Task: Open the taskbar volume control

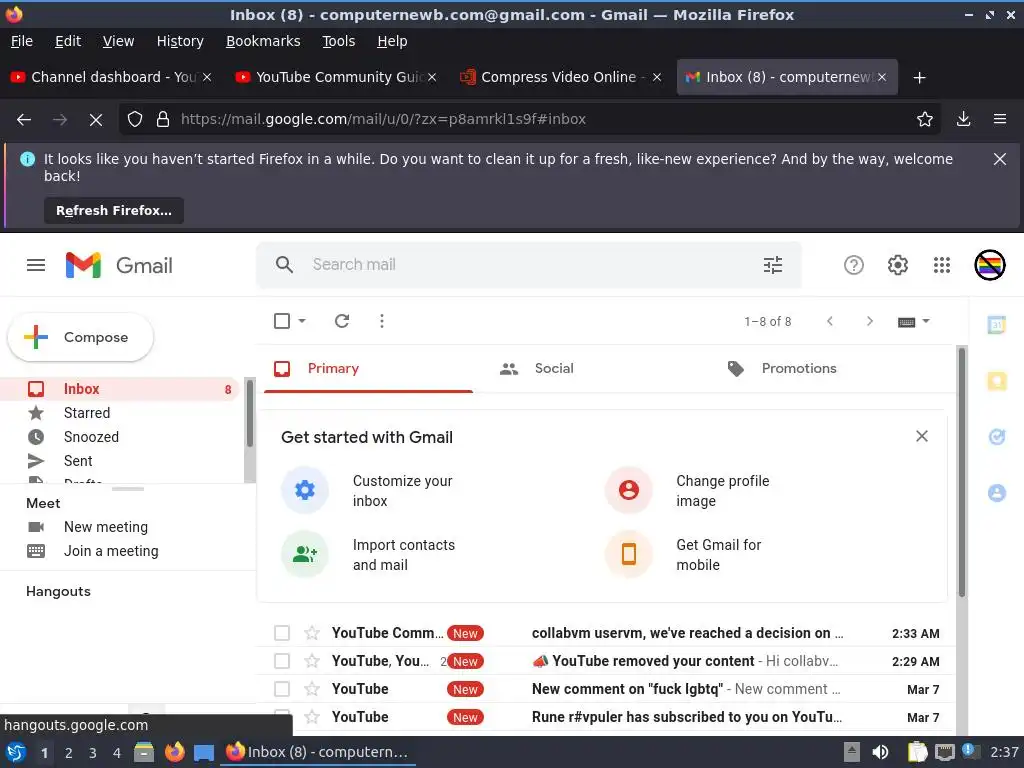Action: coord(880,752)
